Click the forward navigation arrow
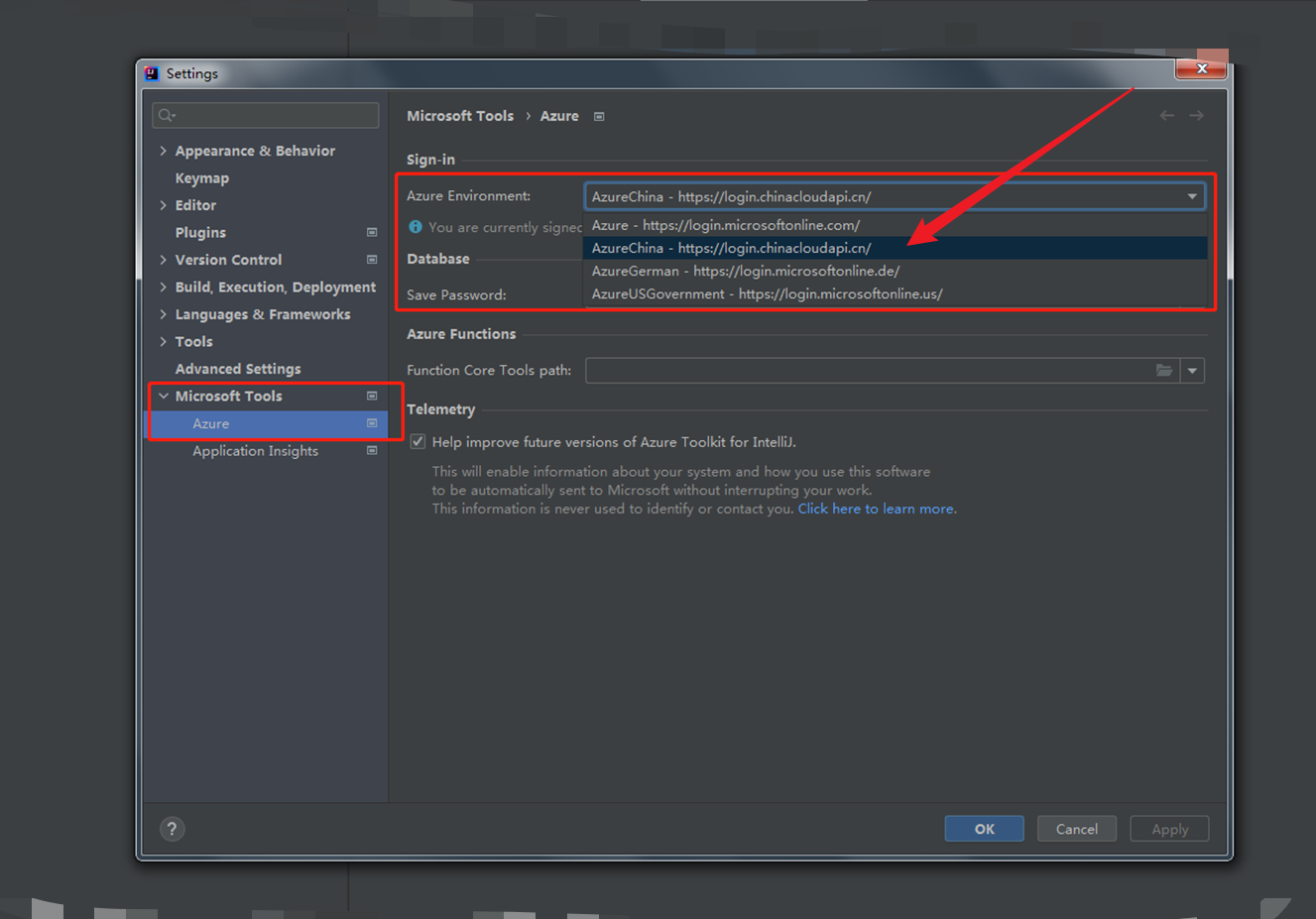1316x919 pixels. point(1197,116)
